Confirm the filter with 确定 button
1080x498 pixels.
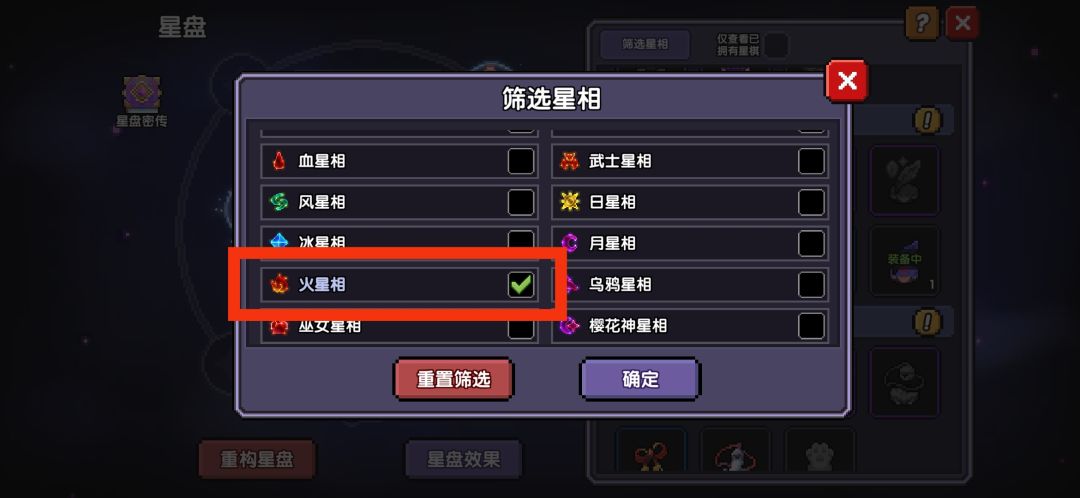pyautogui.click(x=641, y=379)
